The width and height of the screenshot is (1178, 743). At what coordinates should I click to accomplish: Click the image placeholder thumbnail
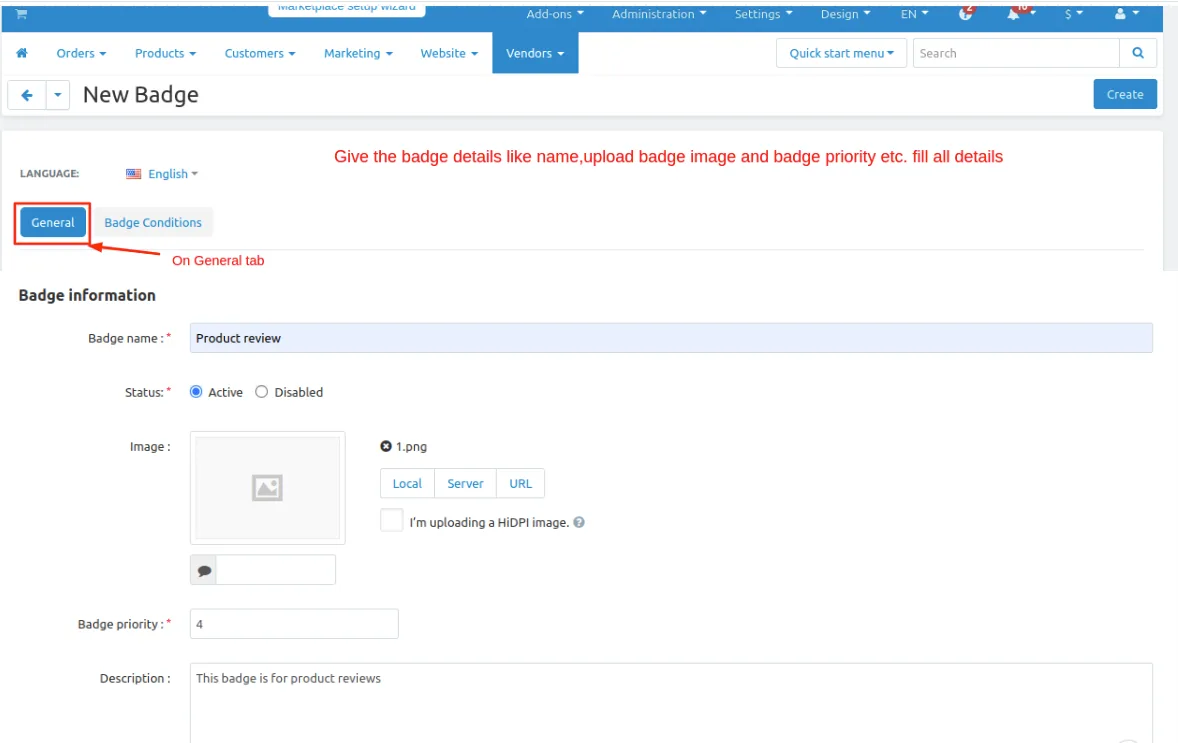pyautogui.click(x=267, y=488)
